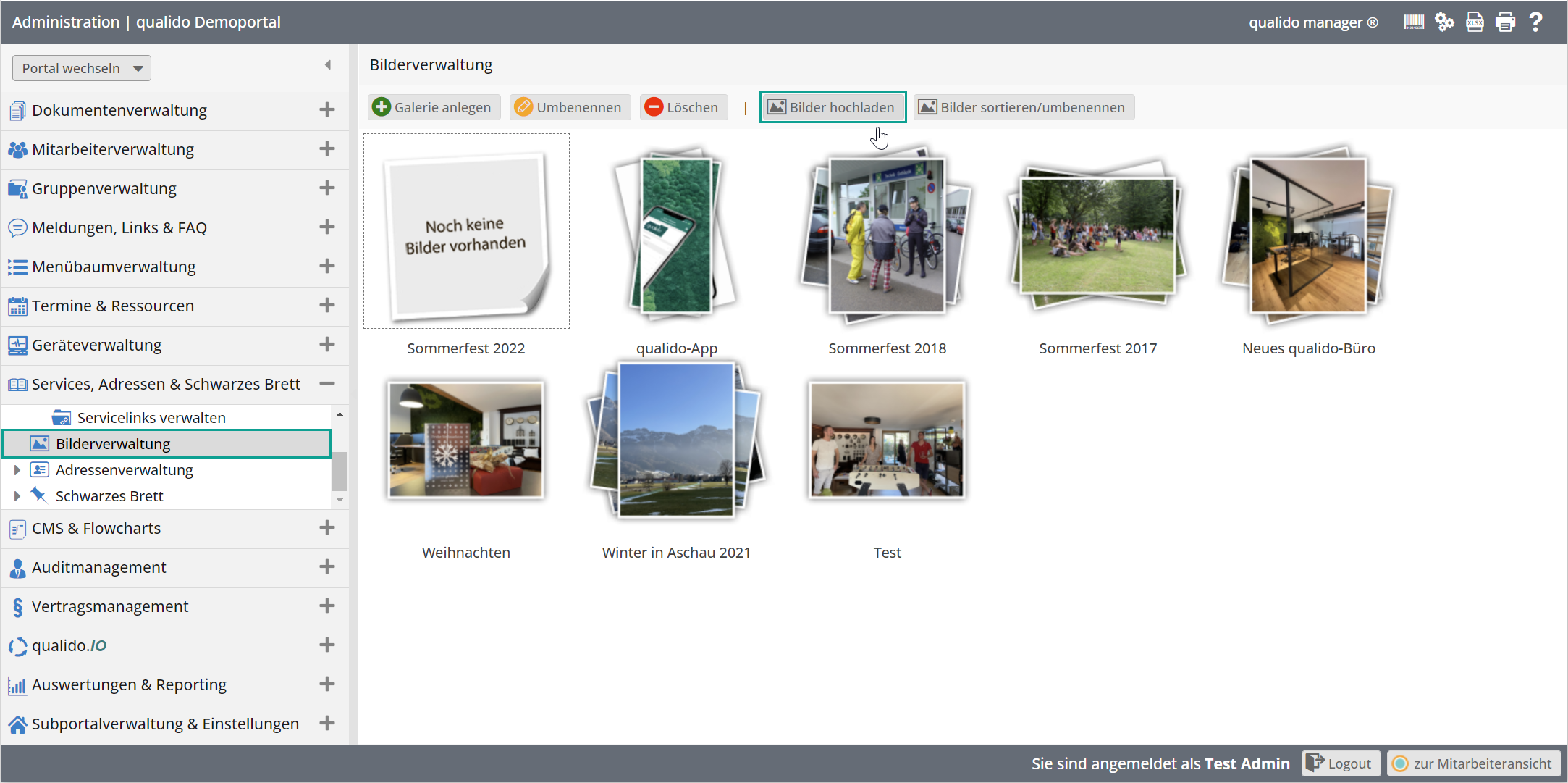Open the barcode icon in header
1568x783 pixels.
coord(1414,22)
